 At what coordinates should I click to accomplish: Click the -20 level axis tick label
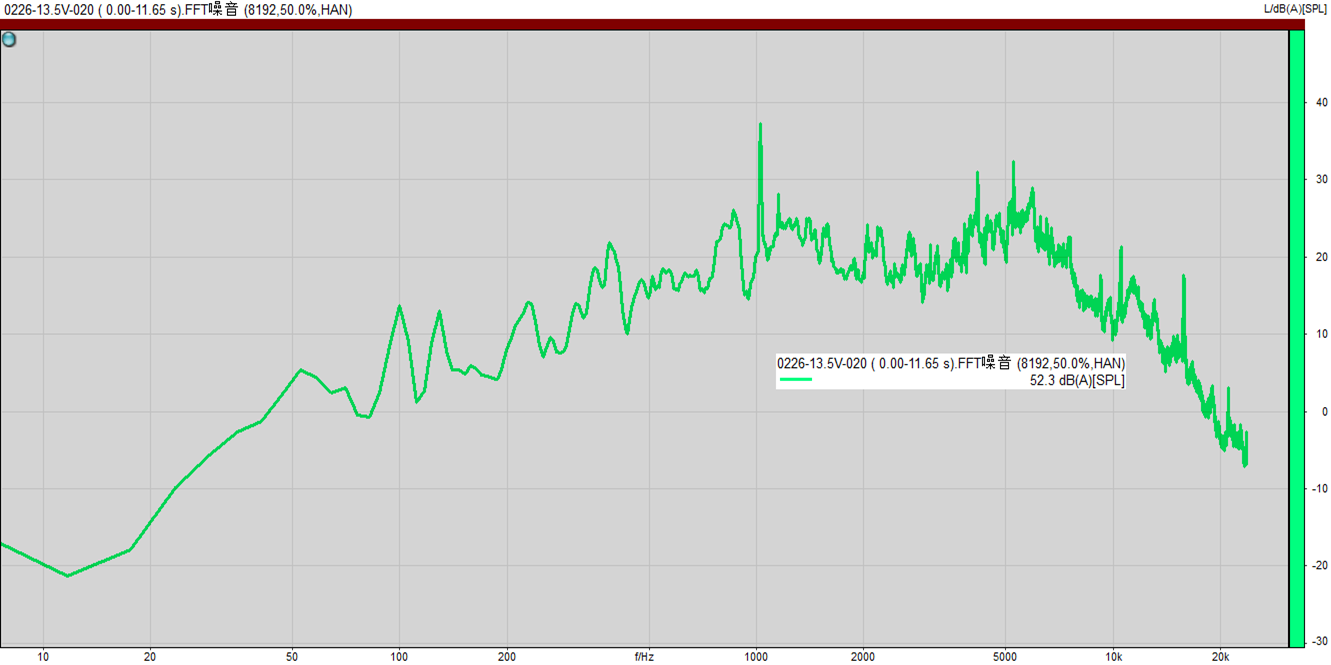(1319, 565)
